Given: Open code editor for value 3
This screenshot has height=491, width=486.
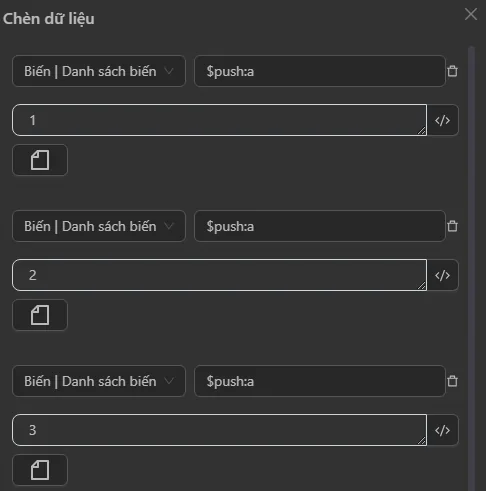Looking at the screenshot, I should [x=442, y=430].
